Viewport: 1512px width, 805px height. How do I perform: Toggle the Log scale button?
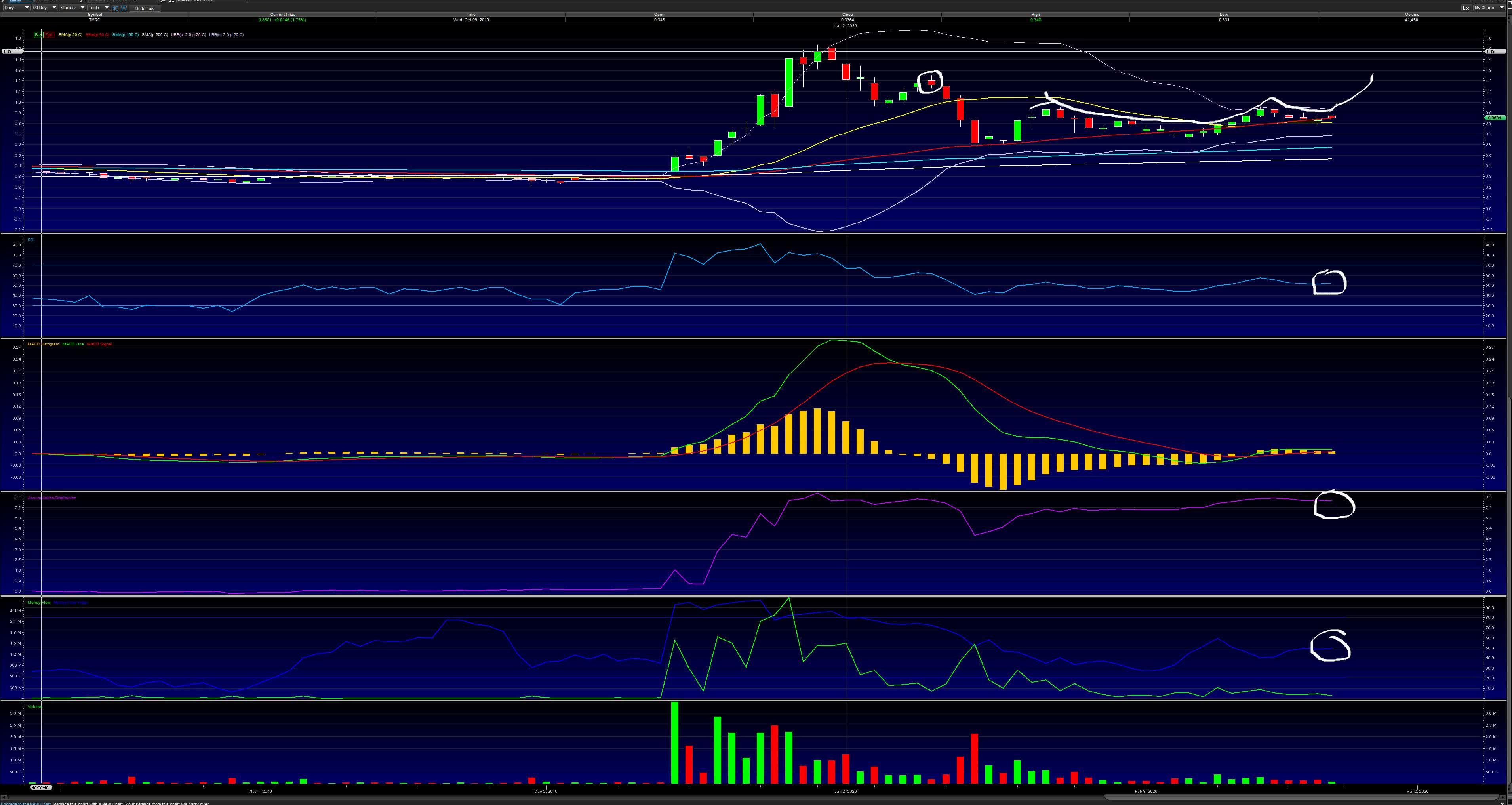point(1467,8)
